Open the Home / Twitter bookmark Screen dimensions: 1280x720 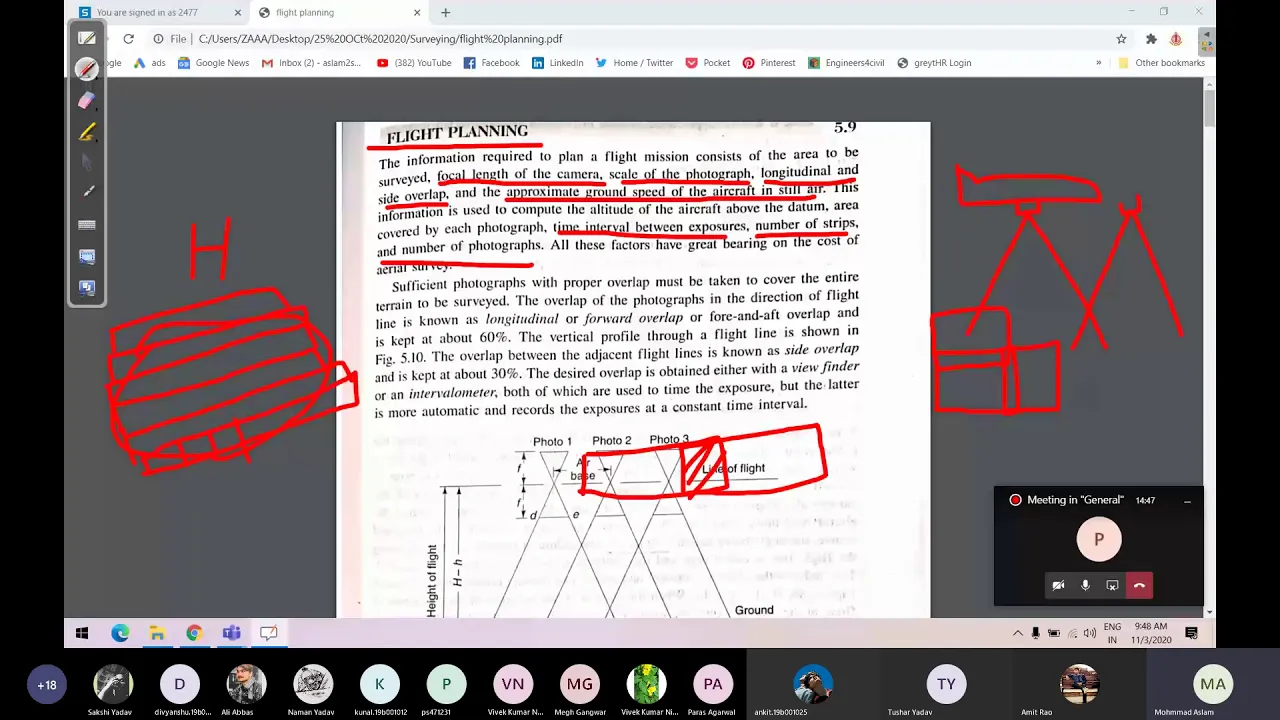[x=634, y=63]
